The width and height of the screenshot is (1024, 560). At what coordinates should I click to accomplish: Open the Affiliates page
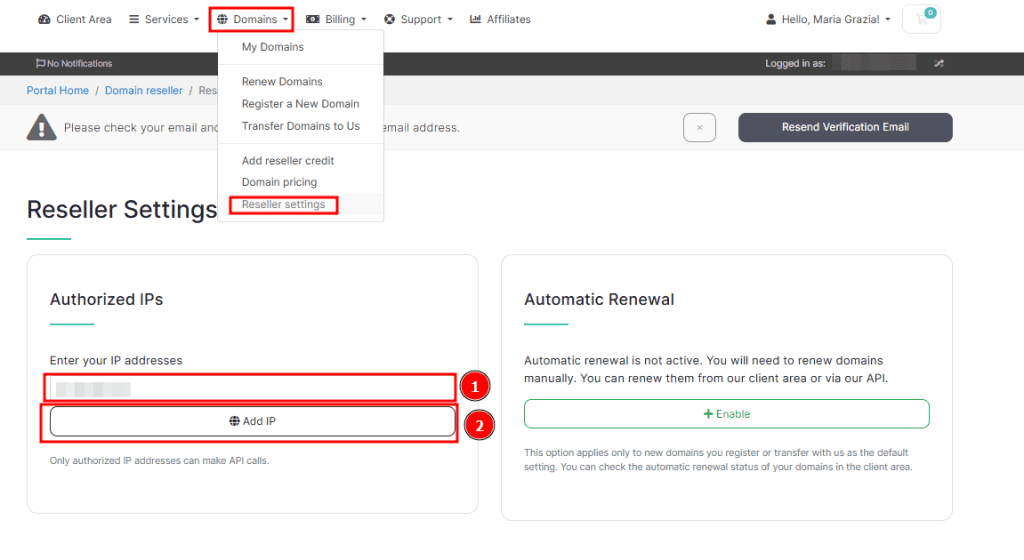(500, 20)
